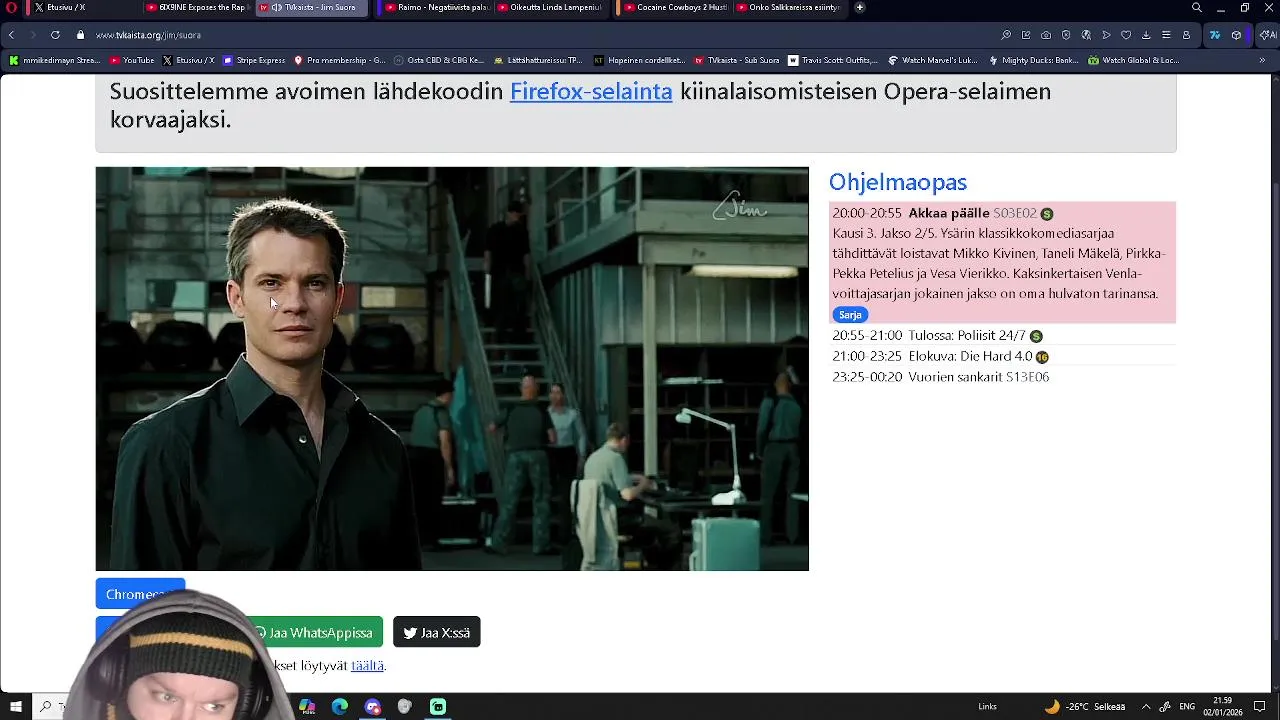1280x720 pixels.
Task: Click the Jim live video player
Action: [452, 369]
